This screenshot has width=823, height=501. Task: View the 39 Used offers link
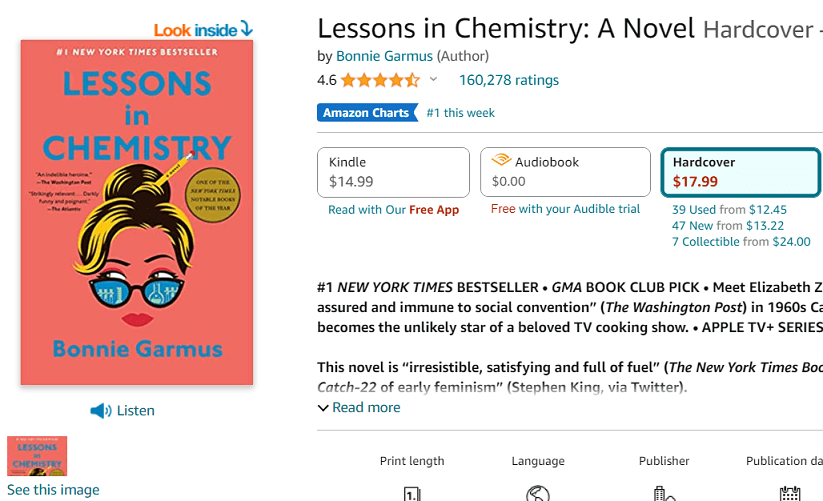click(694, 210)
